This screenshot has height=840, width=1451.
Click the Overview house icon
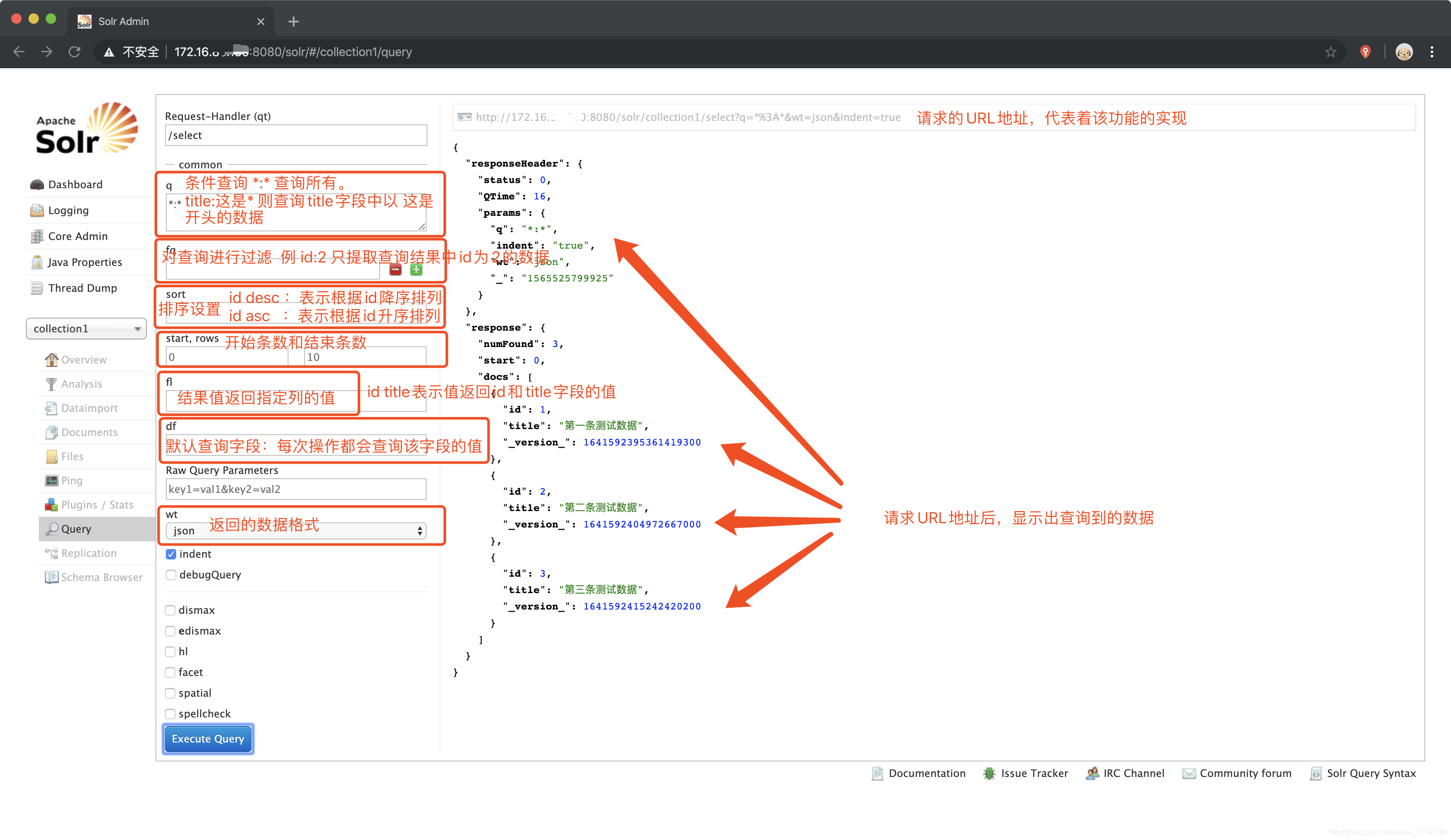pos(51,360)
